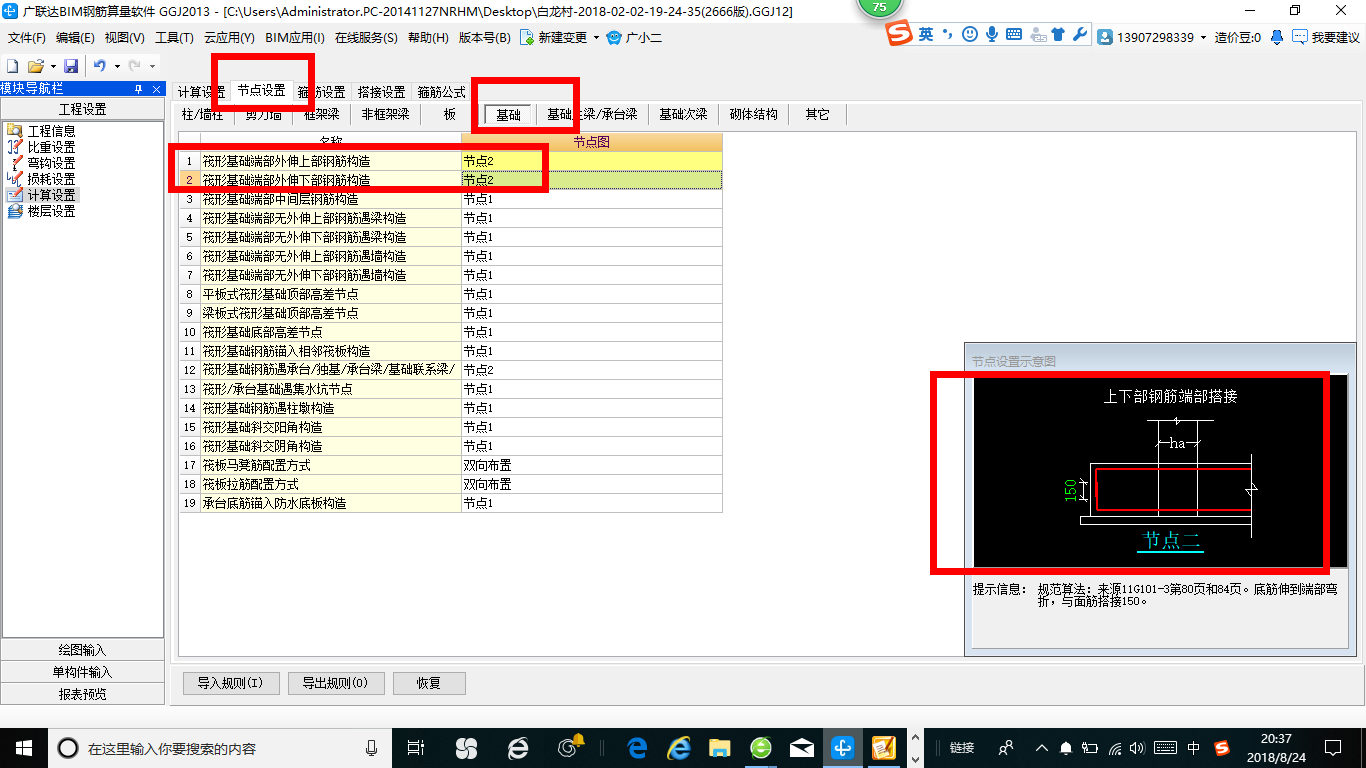The height and width of the screenshot is (768, 1366).
Task: Click the user account avatar icon
Action: pos(1105,37)
